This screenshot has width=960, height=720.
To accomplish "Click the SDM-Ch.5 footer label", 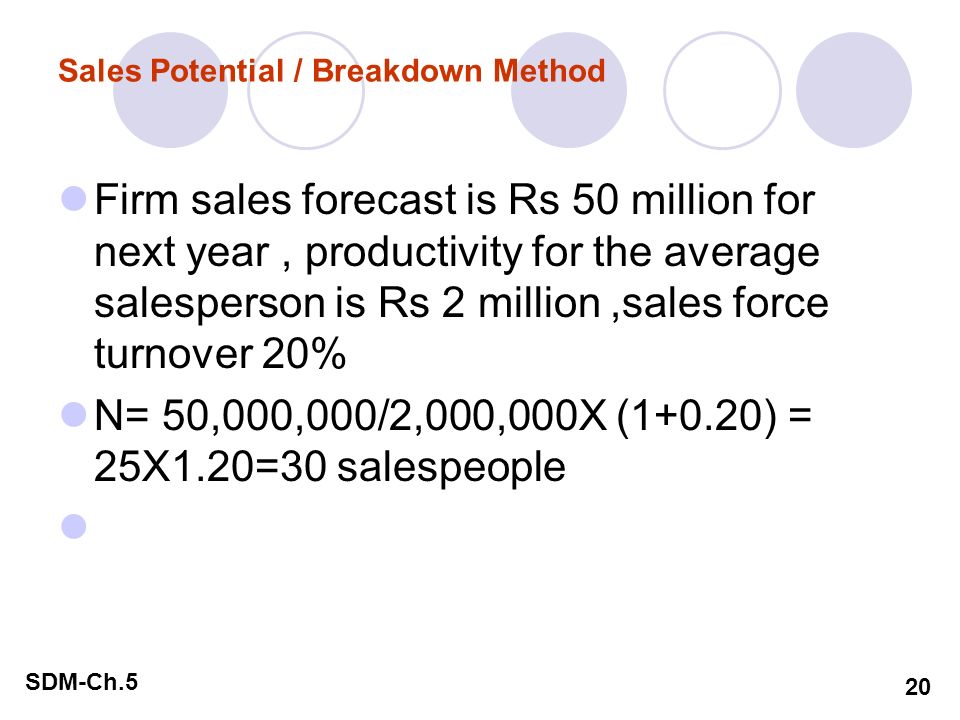I will [x=81, y=681].
